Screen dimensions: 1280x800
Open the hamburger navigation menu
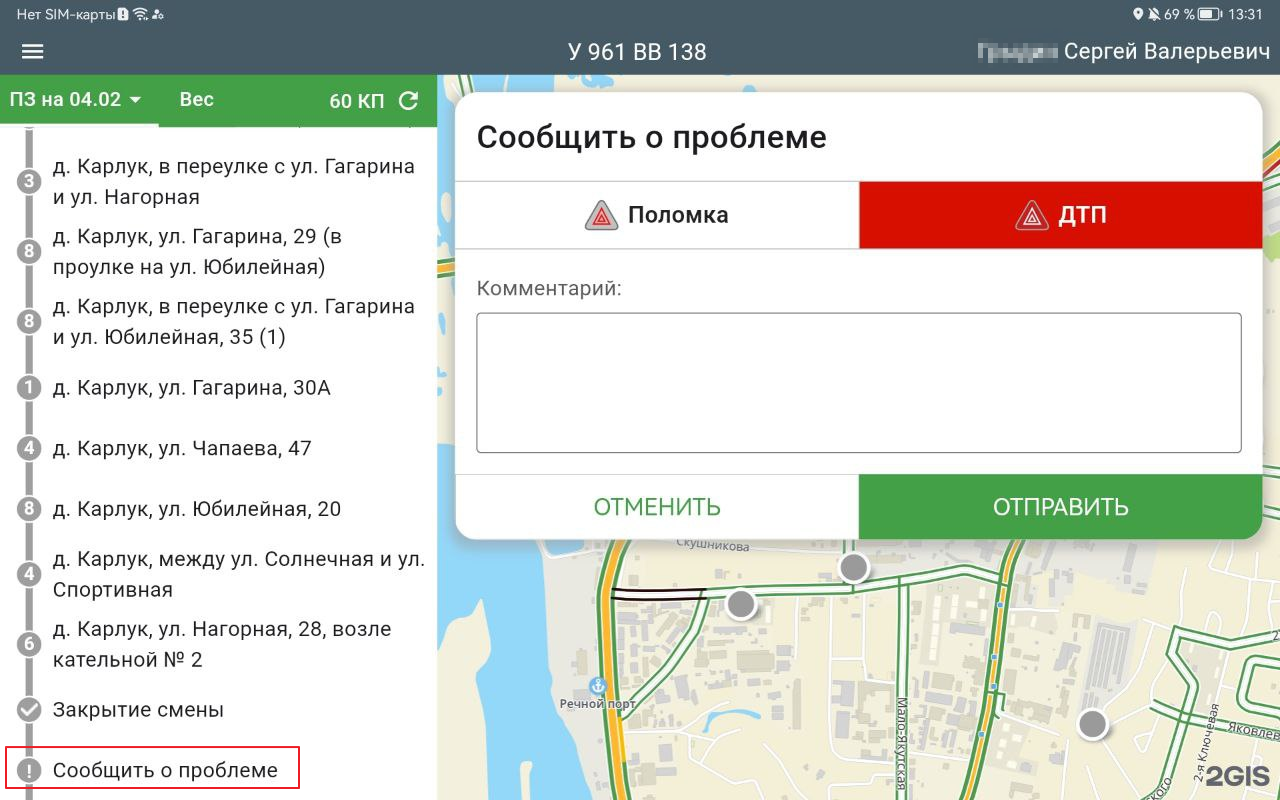pos(33,52)
